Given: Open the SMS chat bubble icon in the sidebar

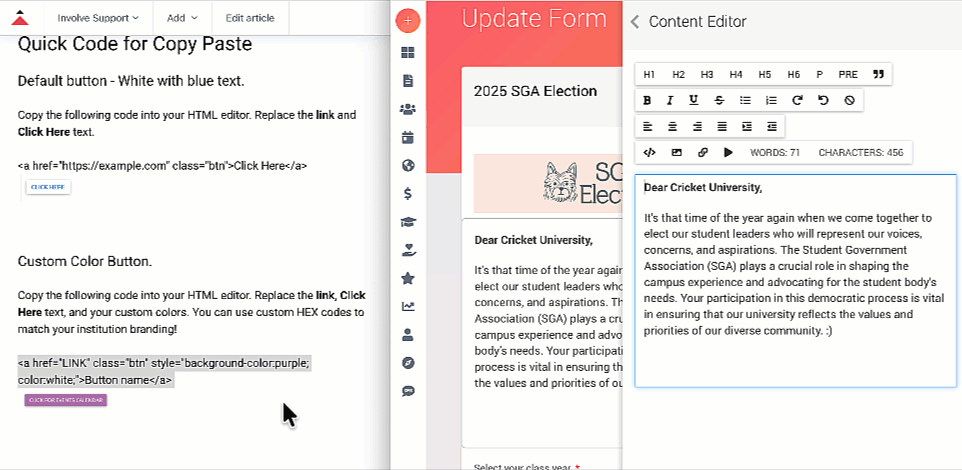Looking at the screenshot, I should click(408, 391).
